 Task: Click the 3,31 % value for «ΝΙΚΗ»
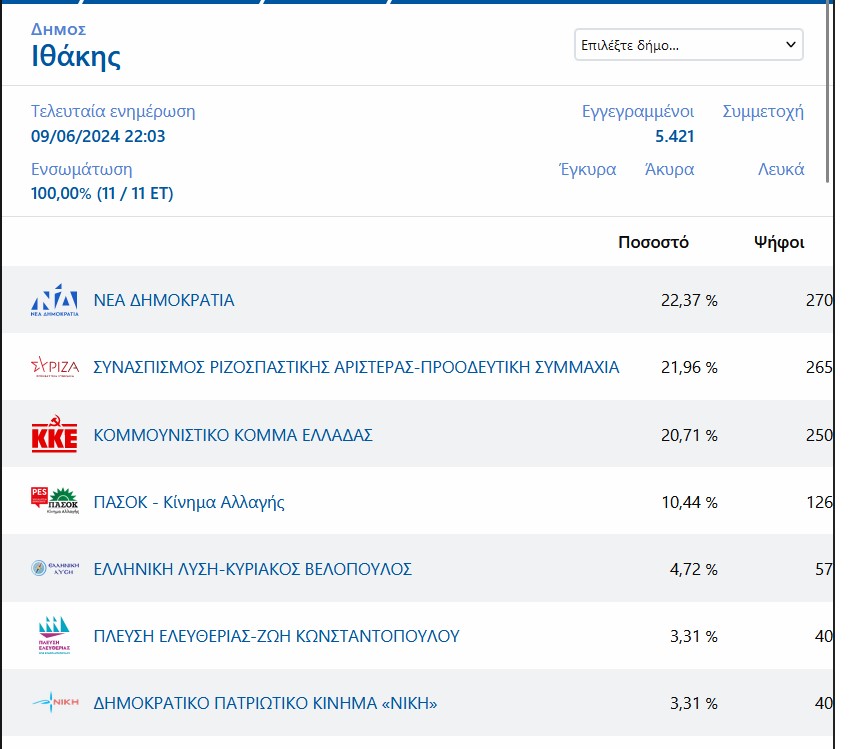[x=694, y=703]
